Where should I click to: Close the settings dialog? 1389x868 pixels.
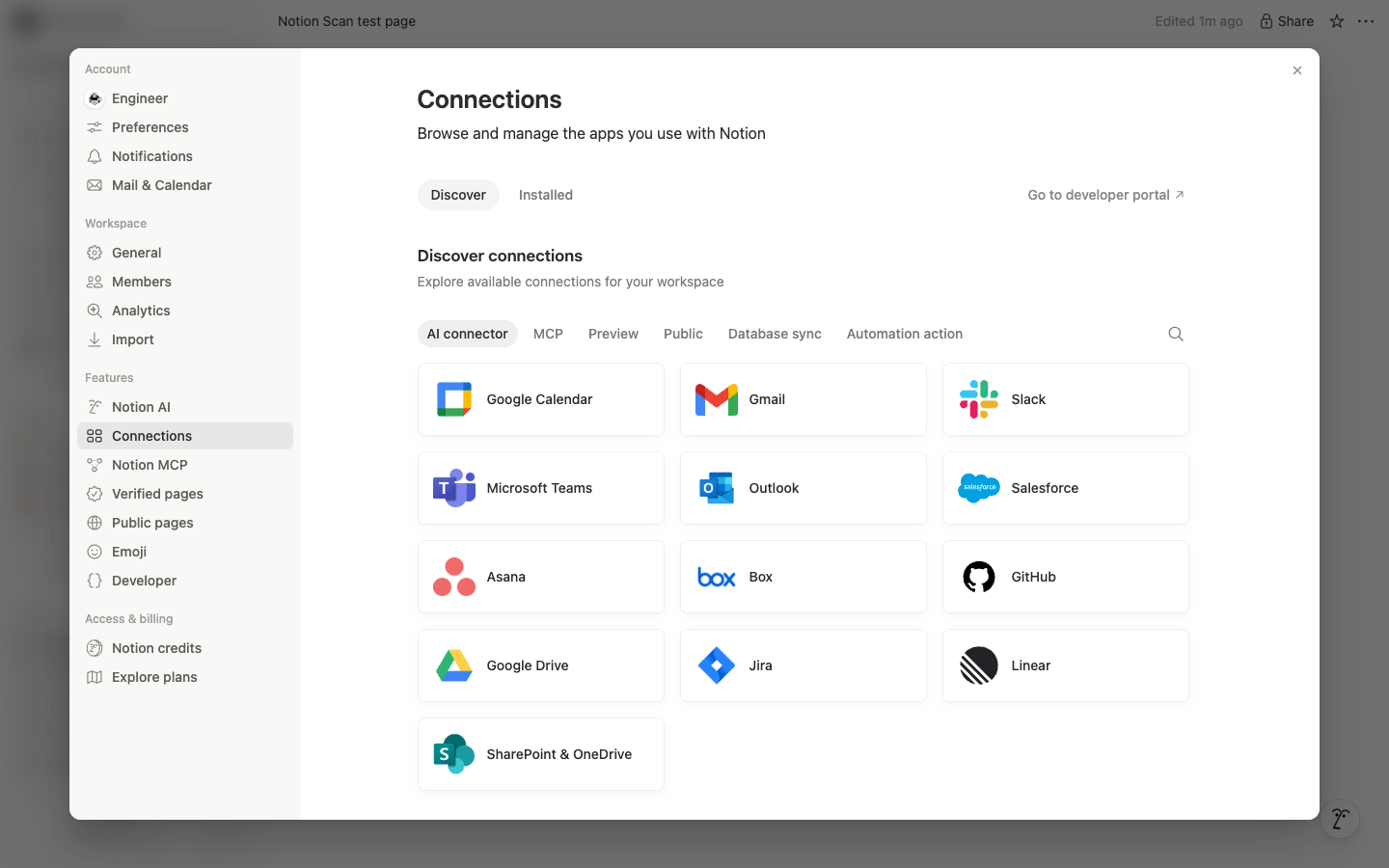tap(1297, 70)
